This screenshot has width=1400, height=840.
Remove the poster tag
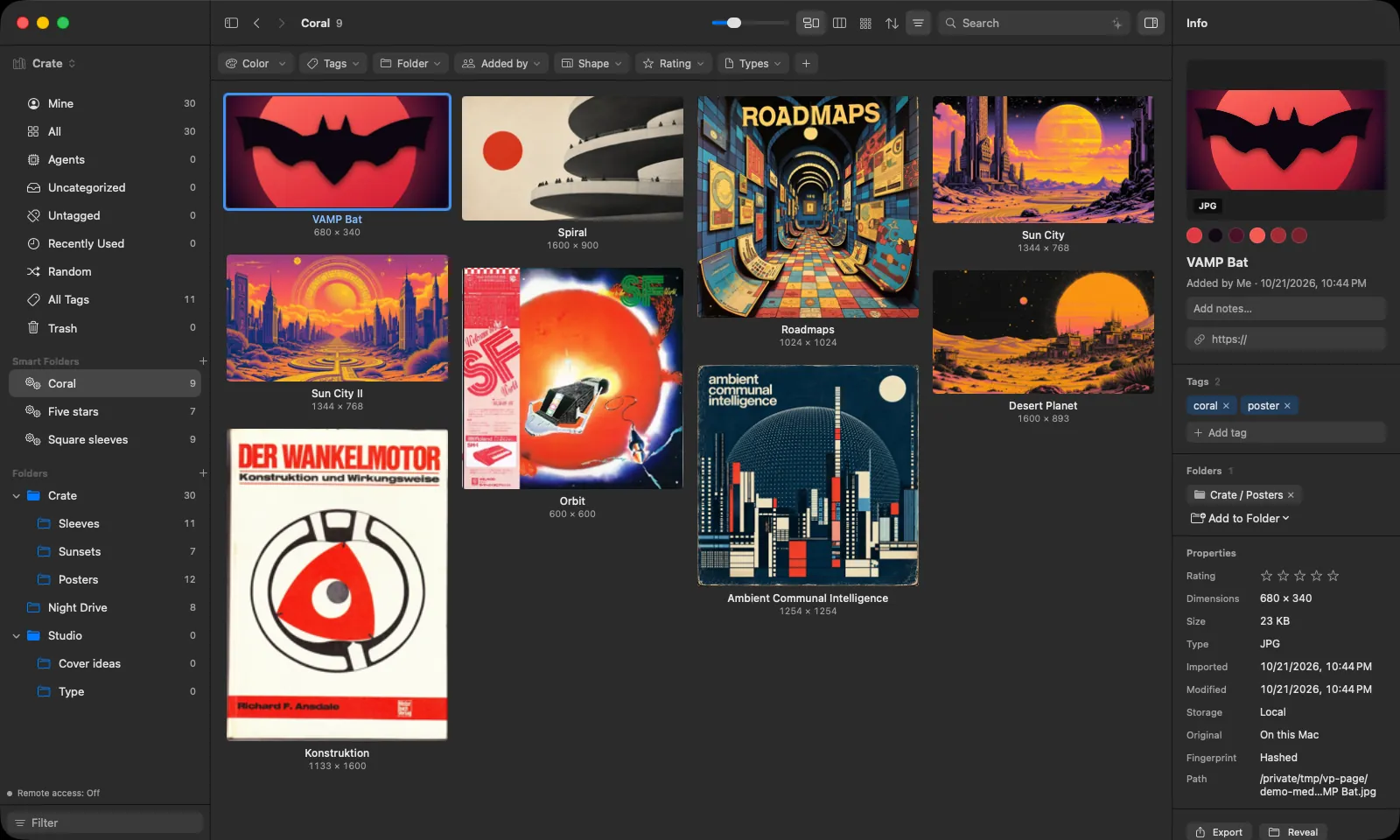tap(1287, 406)
